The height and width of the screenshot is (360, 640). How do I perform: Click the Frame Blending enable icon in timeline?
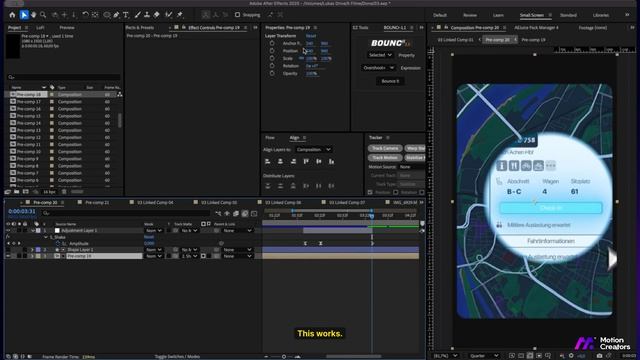tap(236, 213)
